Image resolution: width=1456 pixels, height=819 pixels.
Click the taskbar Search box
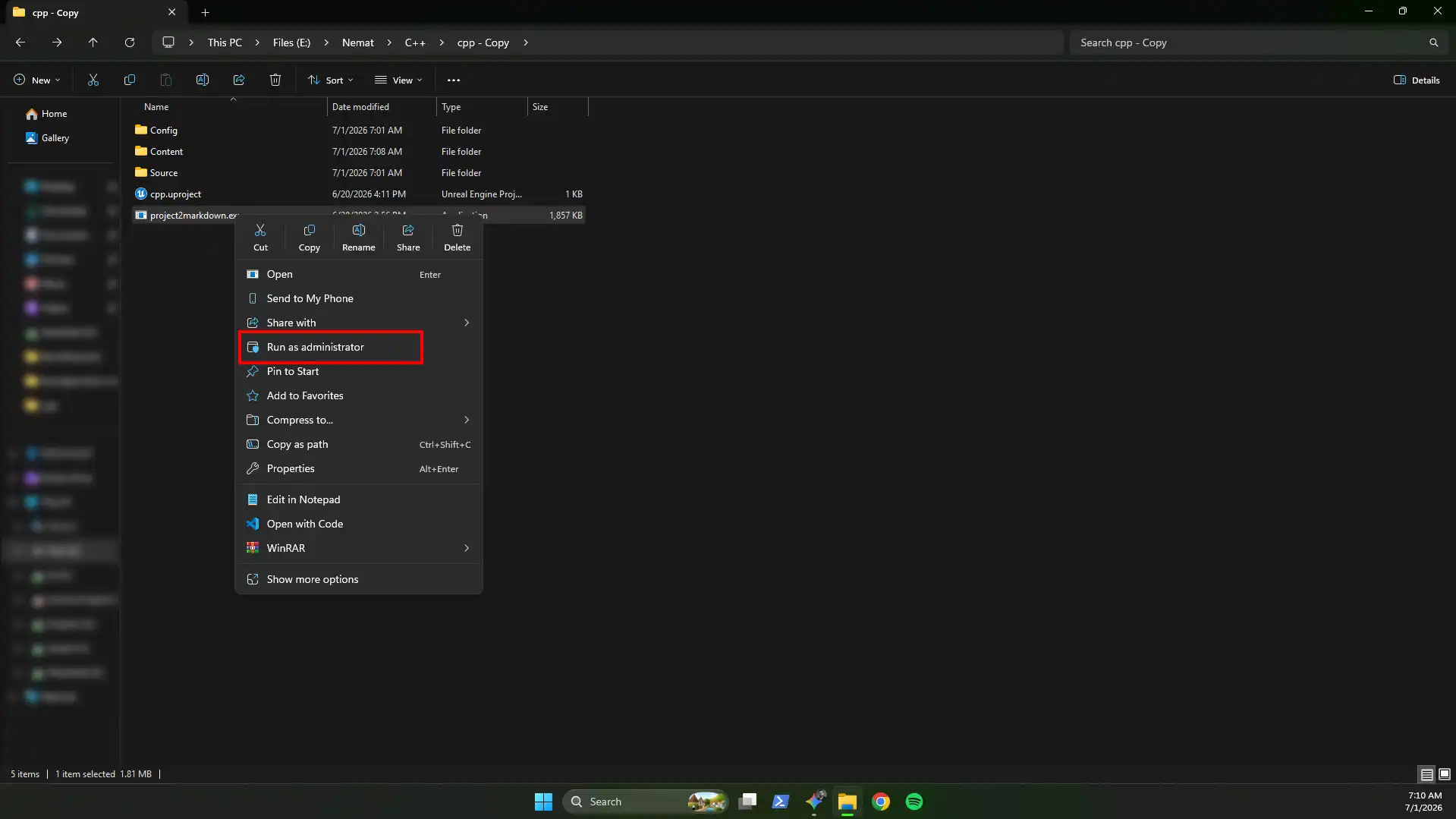646,802
